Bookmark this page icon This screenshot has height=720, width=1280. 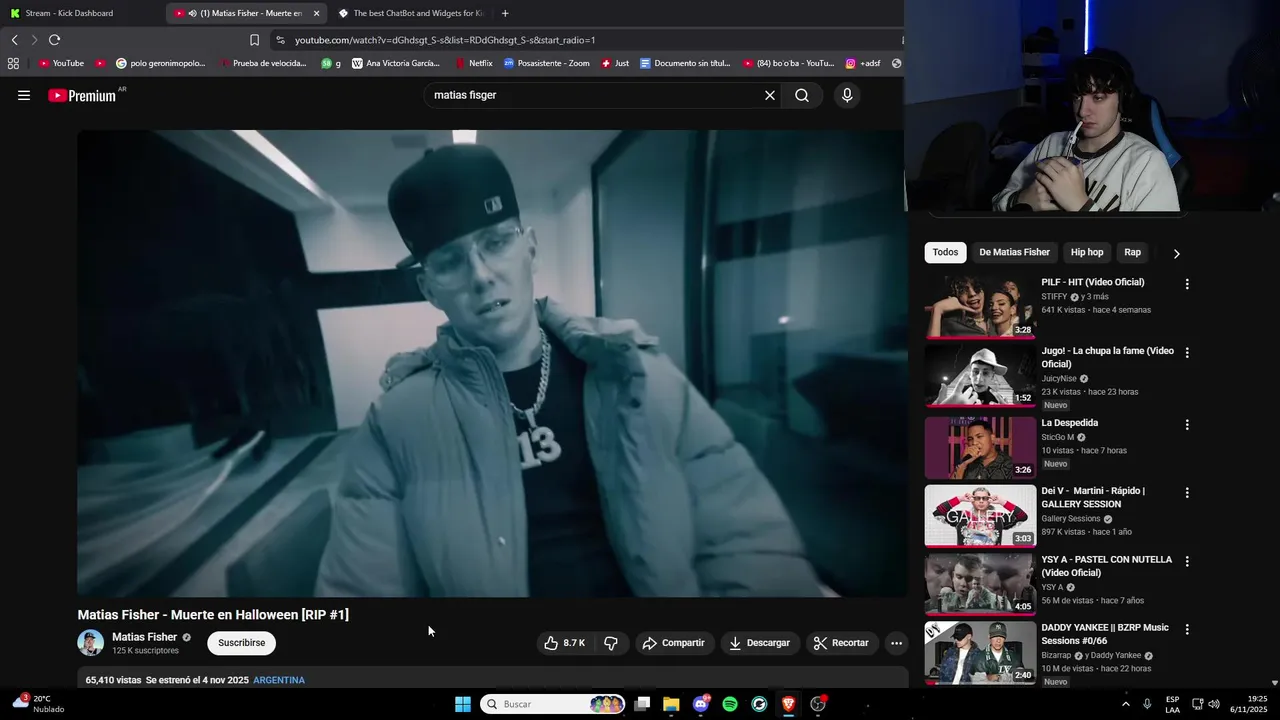pos(254,40)
